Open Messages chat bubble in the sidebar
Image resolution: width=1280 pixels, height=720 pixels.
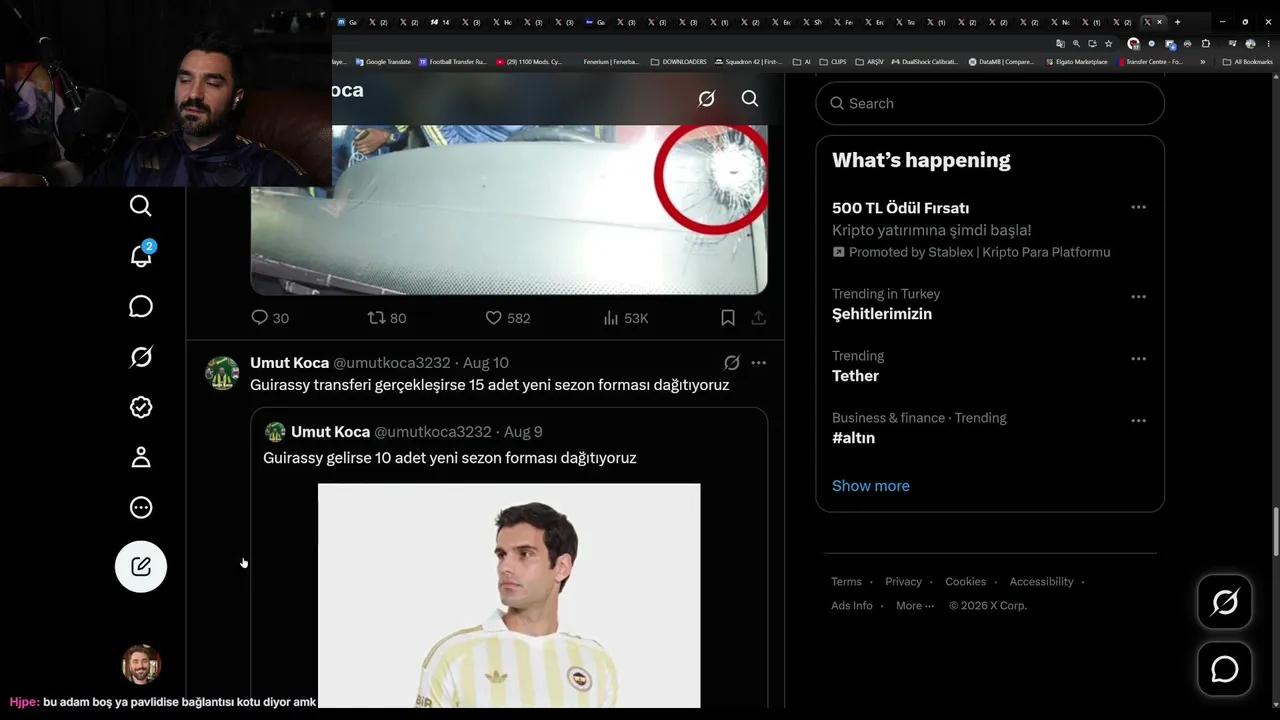[x=141, y=306]
